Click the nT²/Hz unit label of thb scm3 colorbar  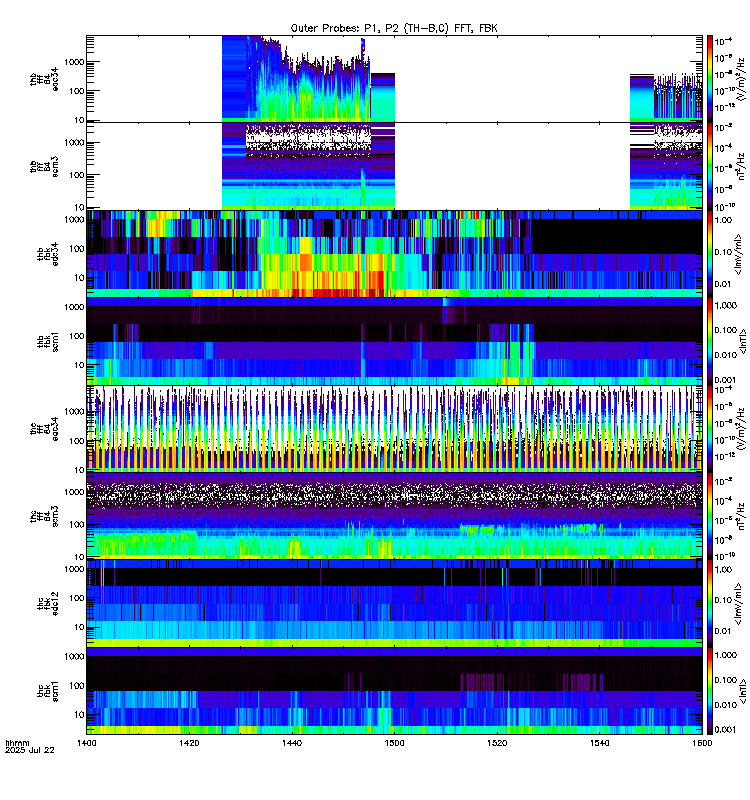coord(740,166)
